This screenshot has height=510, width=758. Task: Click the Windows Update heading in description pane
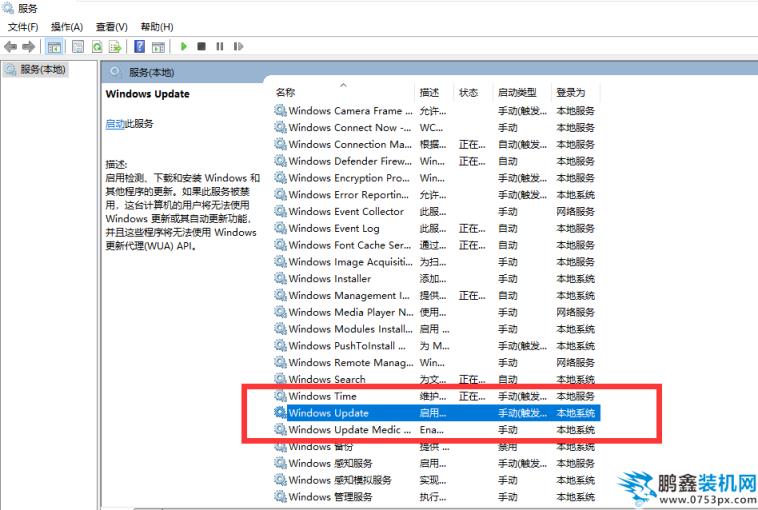pos(147,94)
